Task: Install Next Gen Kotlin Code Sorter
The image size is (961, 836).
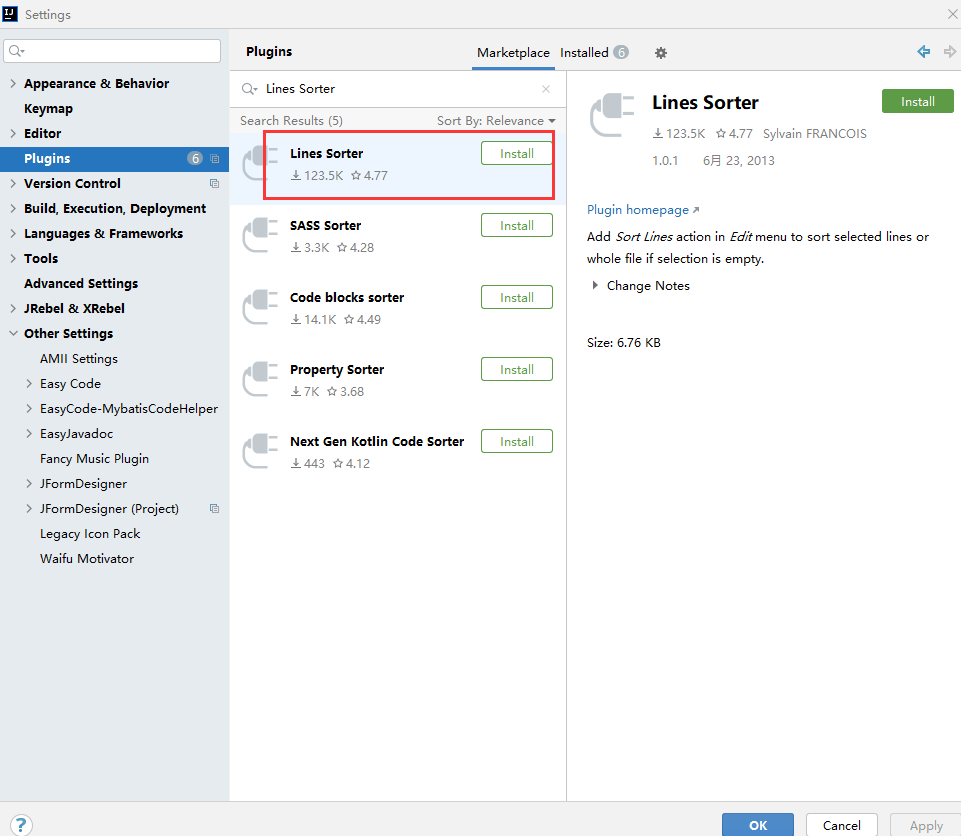Action: pyautogui.click(x=517, y=442)
